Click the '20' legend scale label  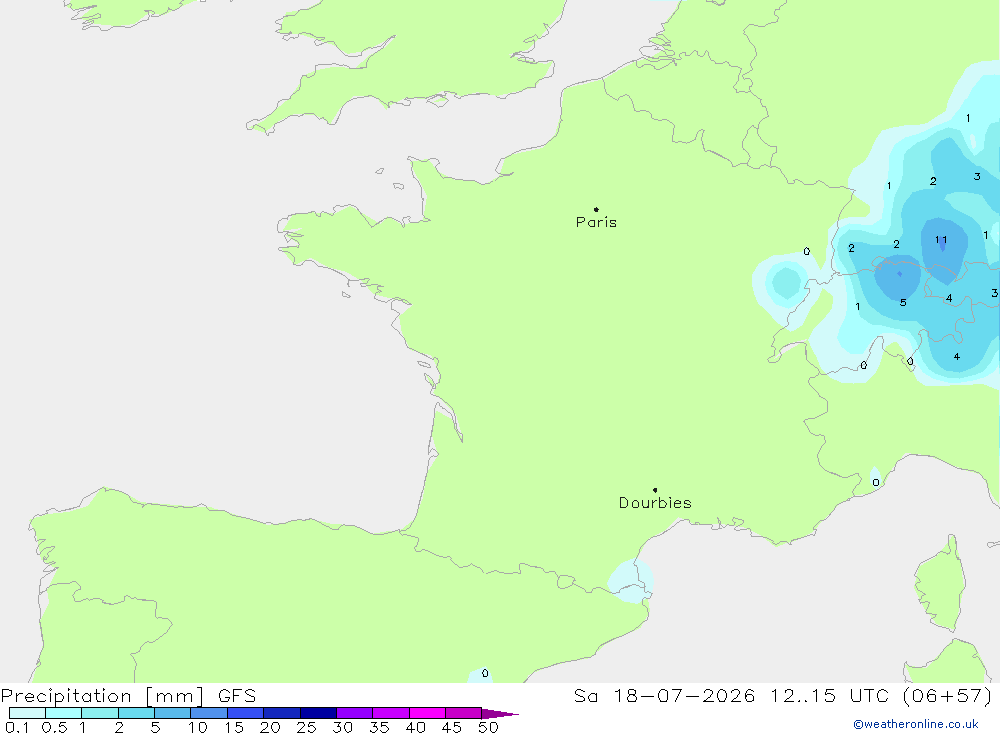click(270, 727)
